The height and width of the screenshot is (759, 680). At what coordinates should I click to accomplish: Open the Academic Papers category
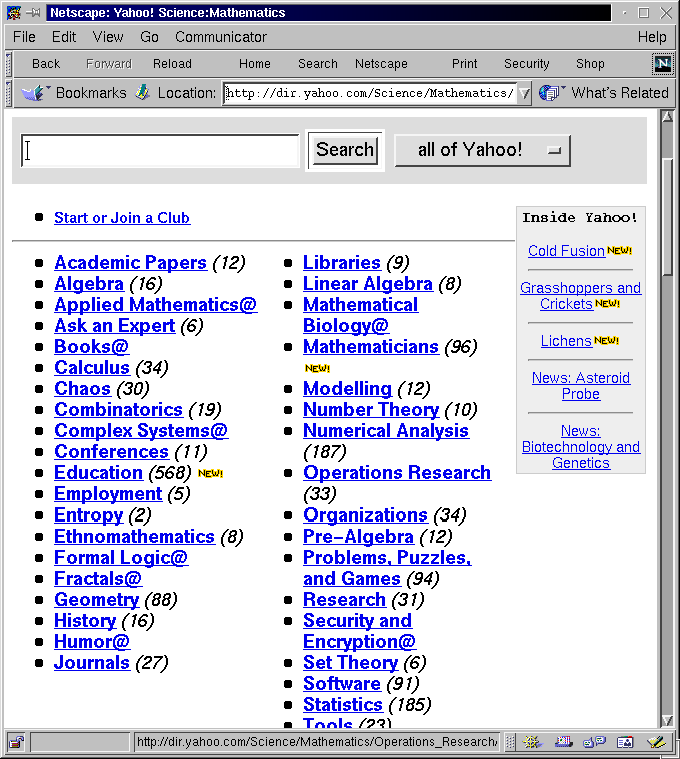(131, 262)
